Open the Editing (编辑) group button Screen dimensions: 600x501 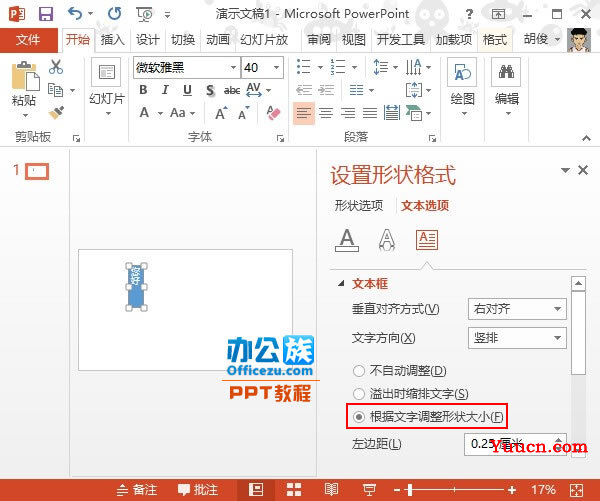click(x=506, y=88)
